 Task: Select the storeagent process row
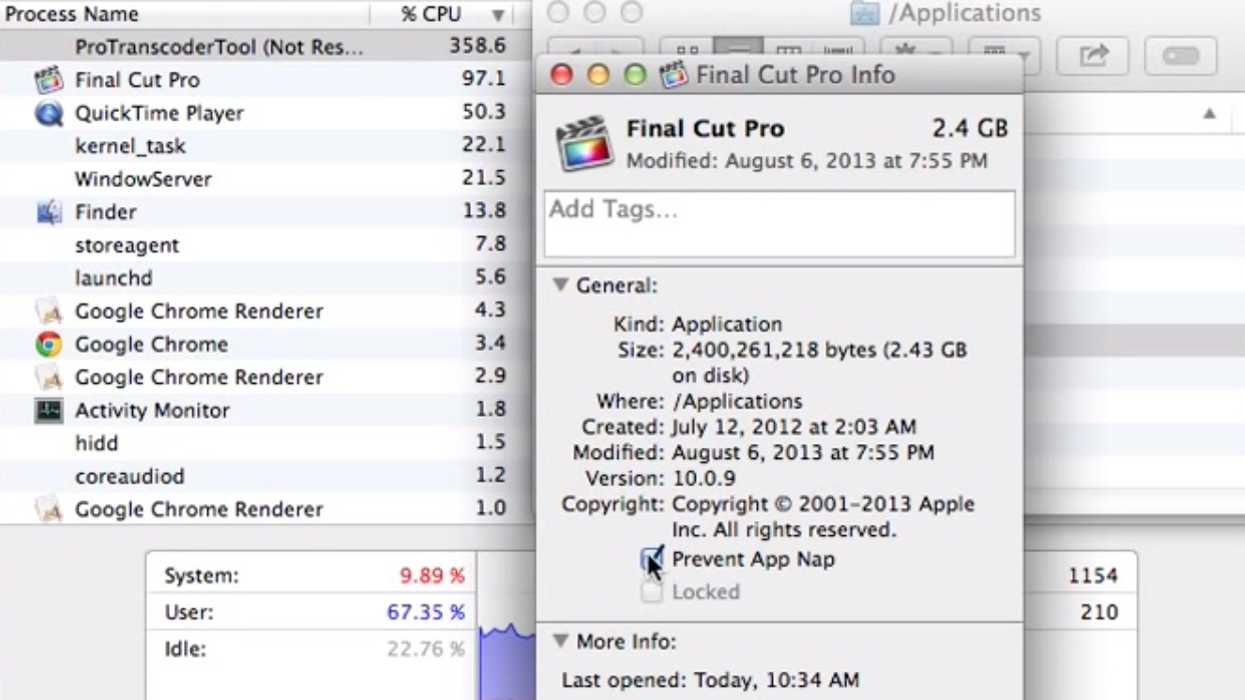266,245
